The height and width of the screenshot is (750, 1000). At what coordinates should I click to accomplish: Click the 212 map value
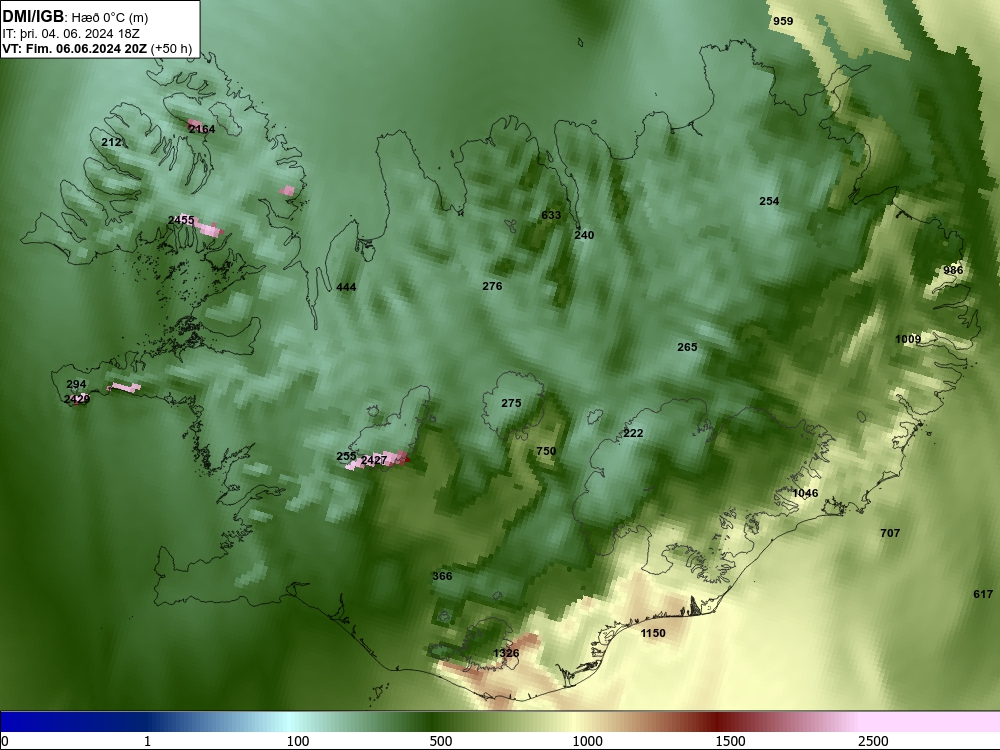(111, 142)
